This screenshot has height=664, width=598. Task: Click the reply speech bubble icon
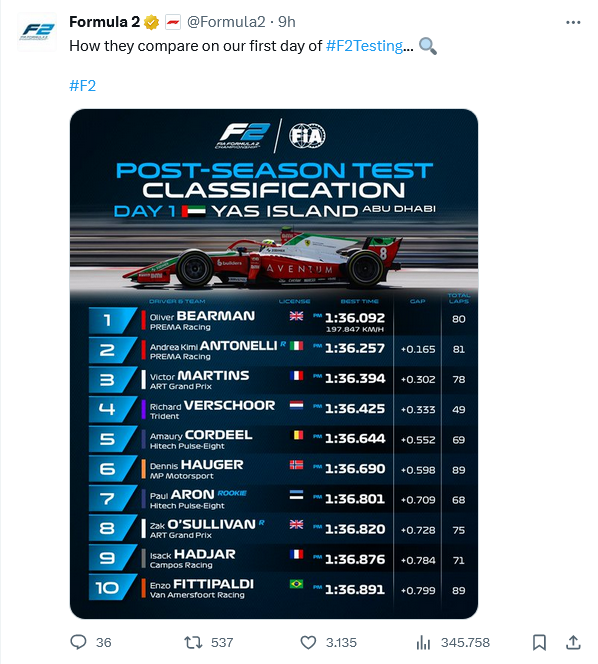[78, 642]
